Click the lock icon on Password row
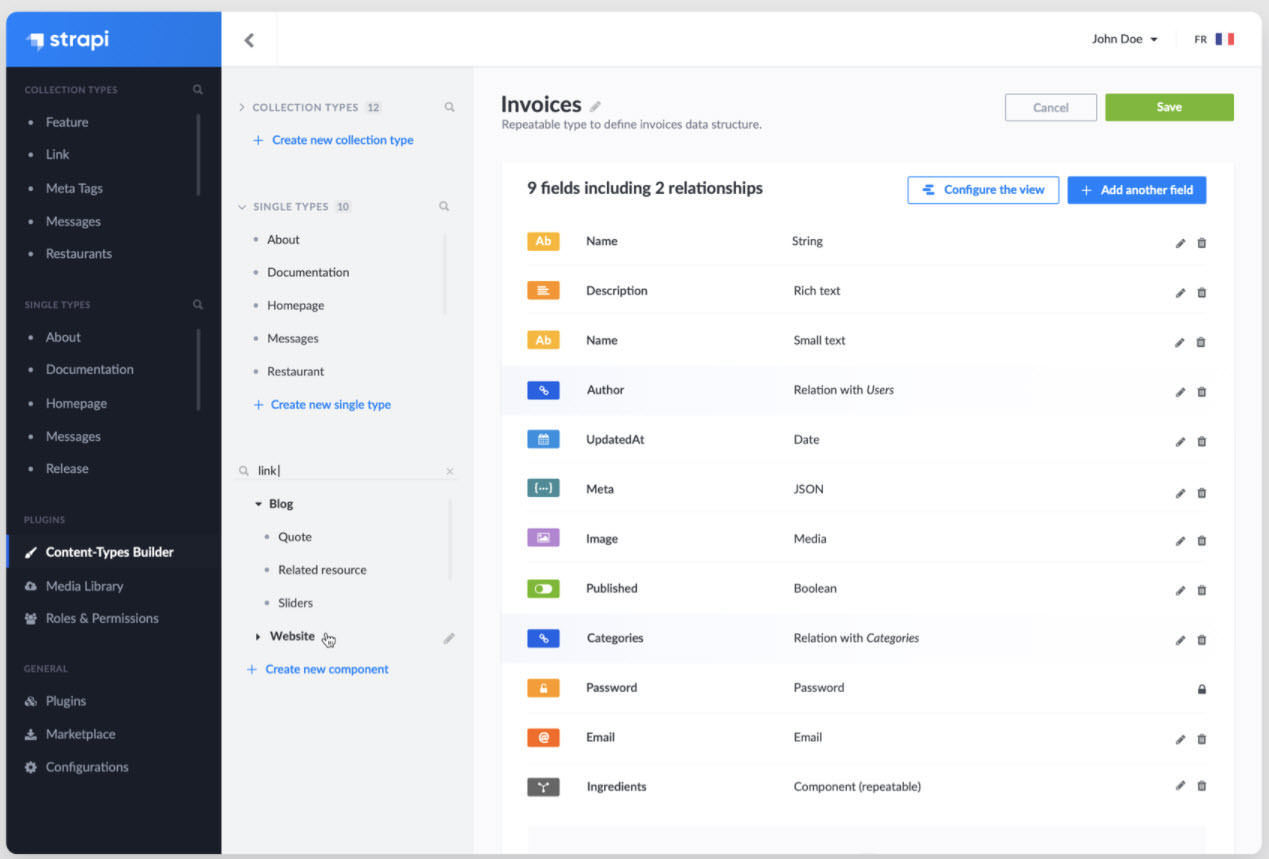Viewport: 1269px width, 859px height. (1202, 689)
